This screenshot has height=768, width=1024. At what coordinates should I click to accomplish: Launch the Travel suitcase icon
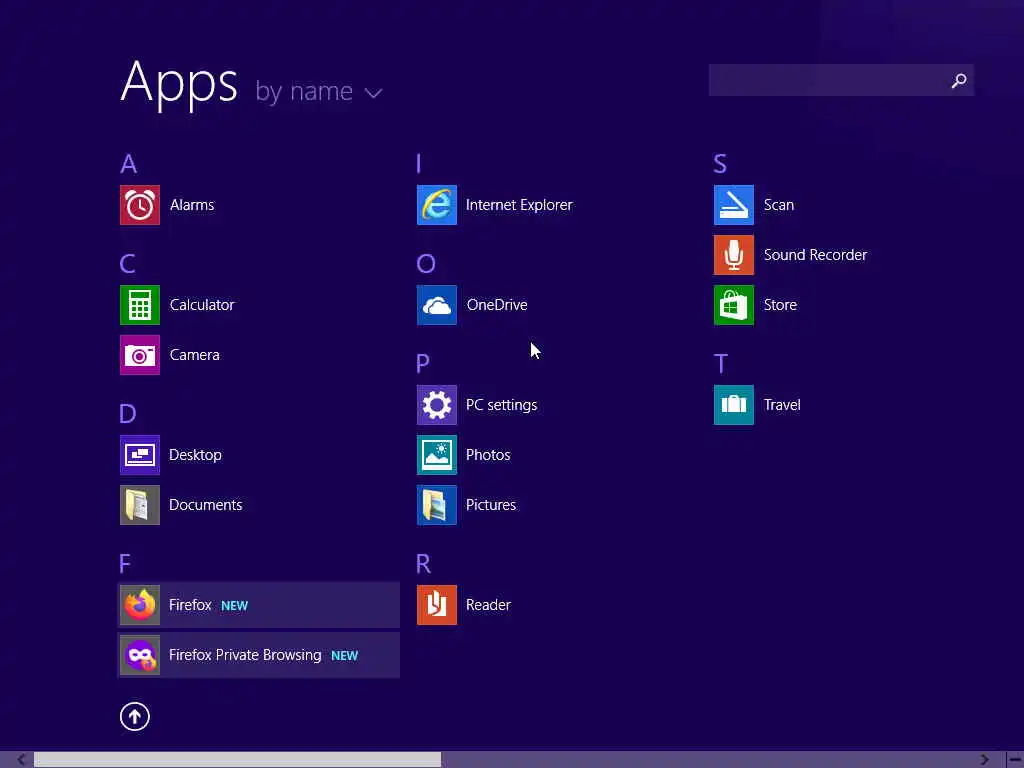coord(734,405)
